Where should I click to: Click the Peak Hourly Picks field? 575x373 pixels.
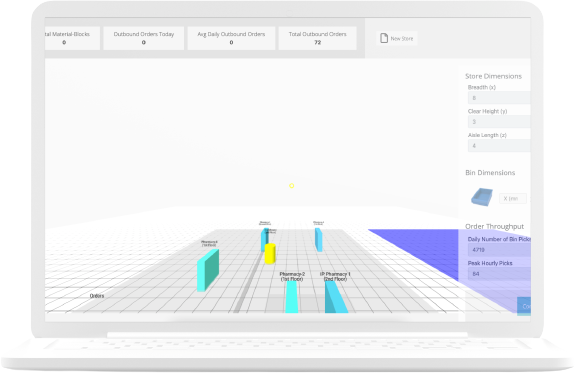click(499, 274)
